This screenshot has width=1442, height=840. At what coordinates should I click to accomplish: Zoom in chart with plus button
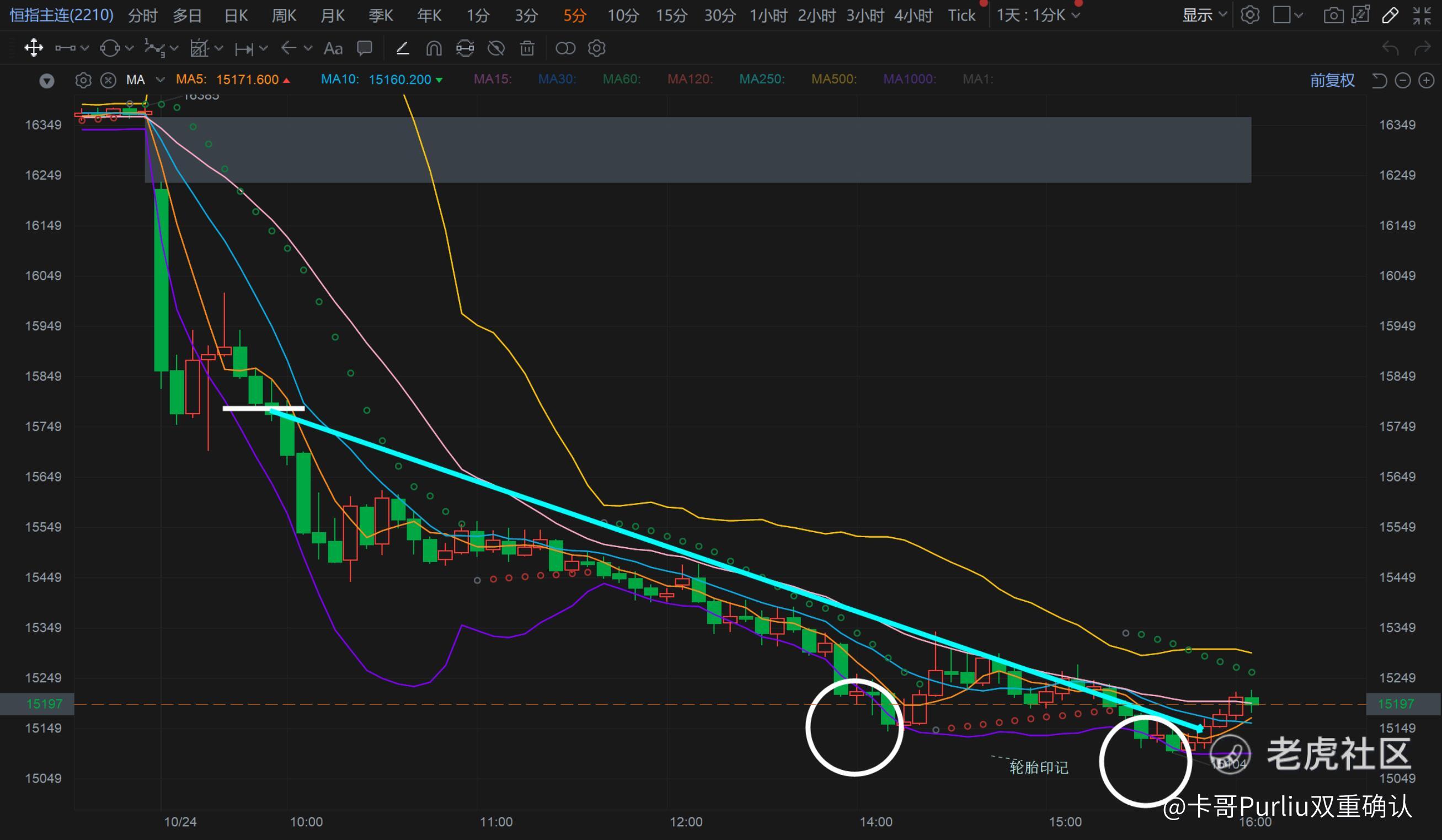pos(1426,81)
